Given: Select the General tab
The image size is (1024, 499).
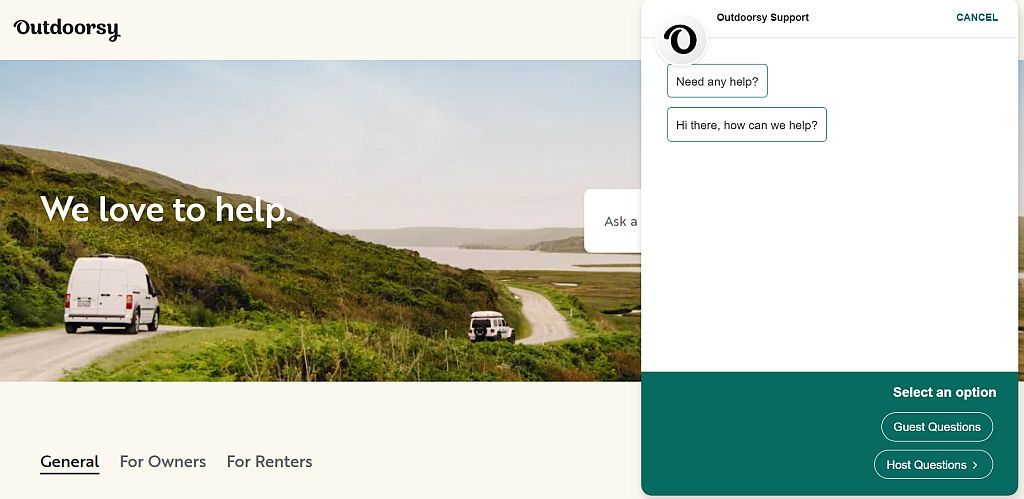Looking at the screenshot, I should [x=70, y=462].
